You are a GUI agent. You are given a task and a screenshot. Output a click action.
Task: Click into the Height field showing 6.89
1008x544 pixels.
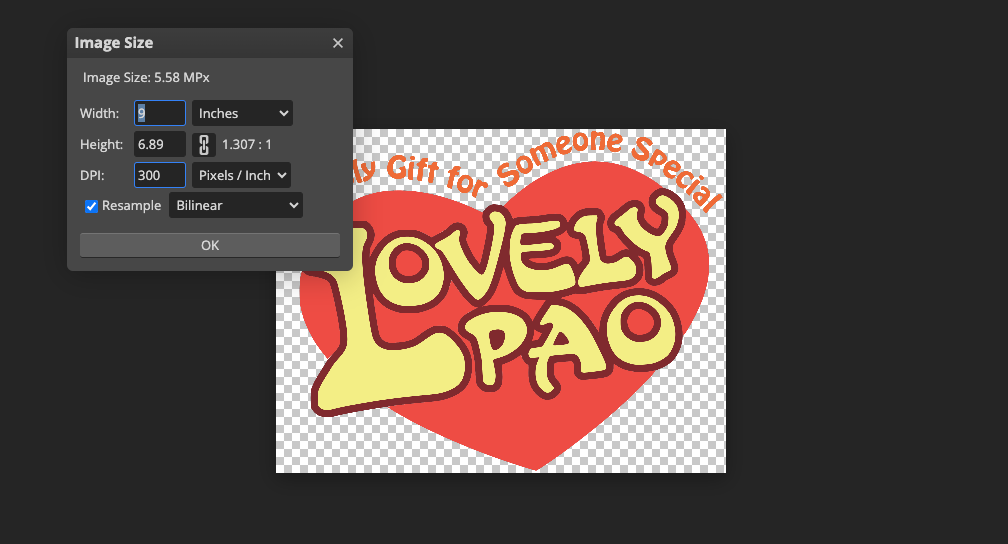[160, 144]
